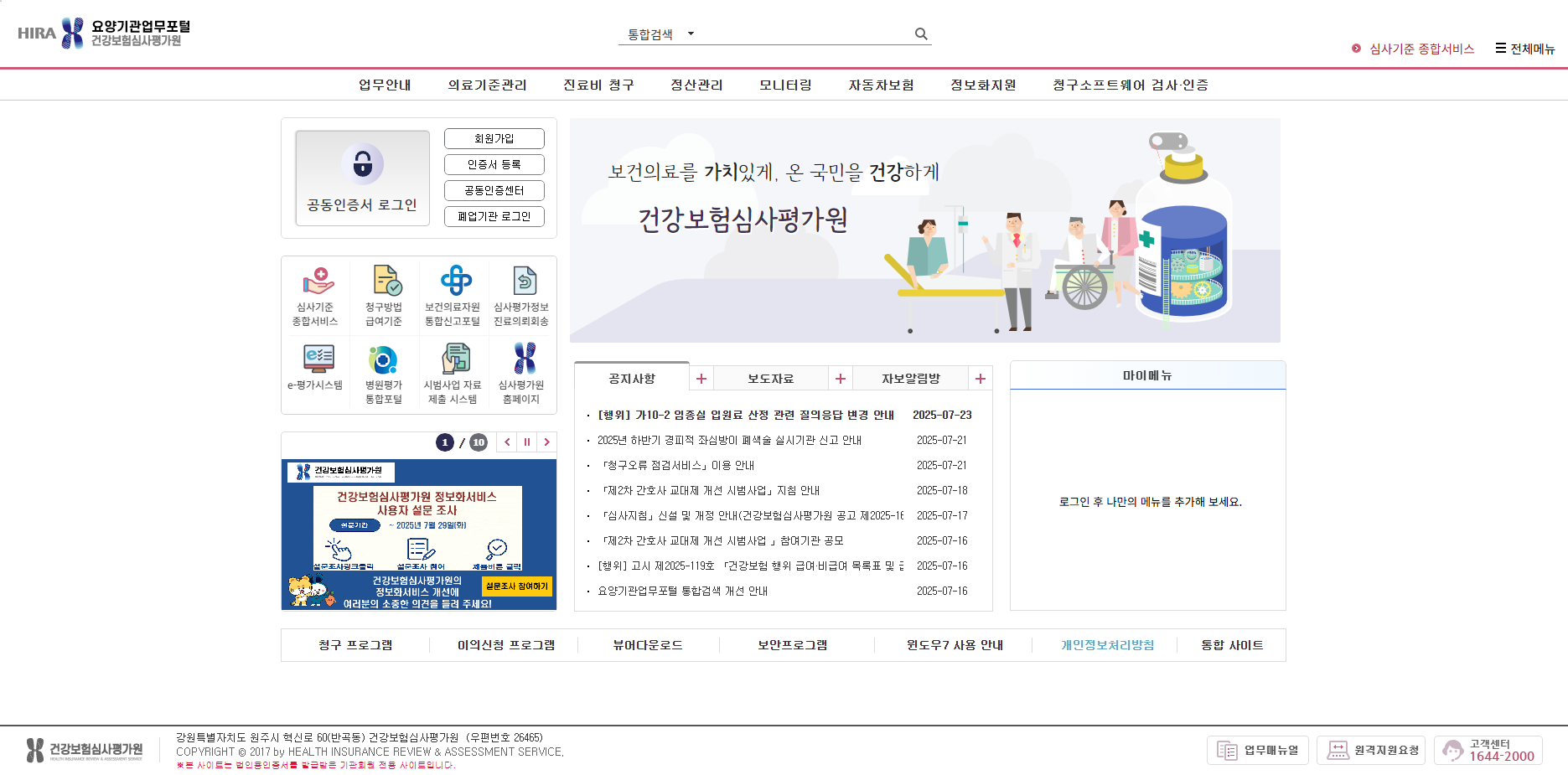
Task: Open notice '청구오류 점검서비스 이용 안내'
Action: coord(677,465)
